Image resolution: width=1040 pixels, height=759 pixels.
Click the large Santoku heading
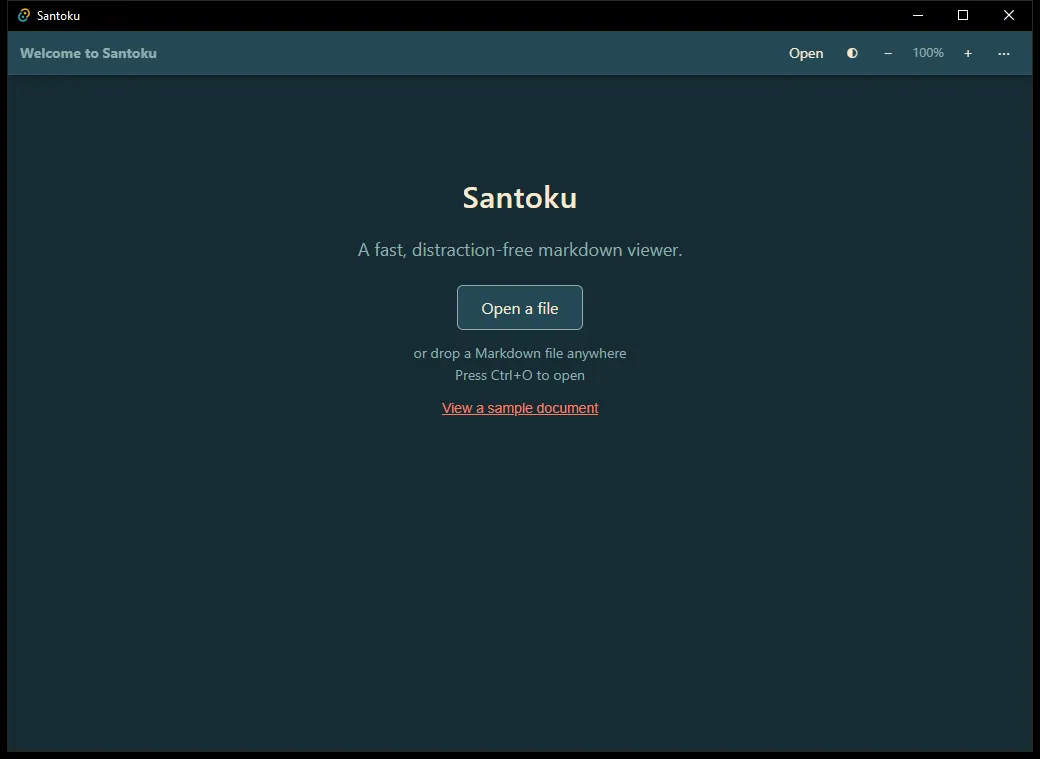[520, 198]
